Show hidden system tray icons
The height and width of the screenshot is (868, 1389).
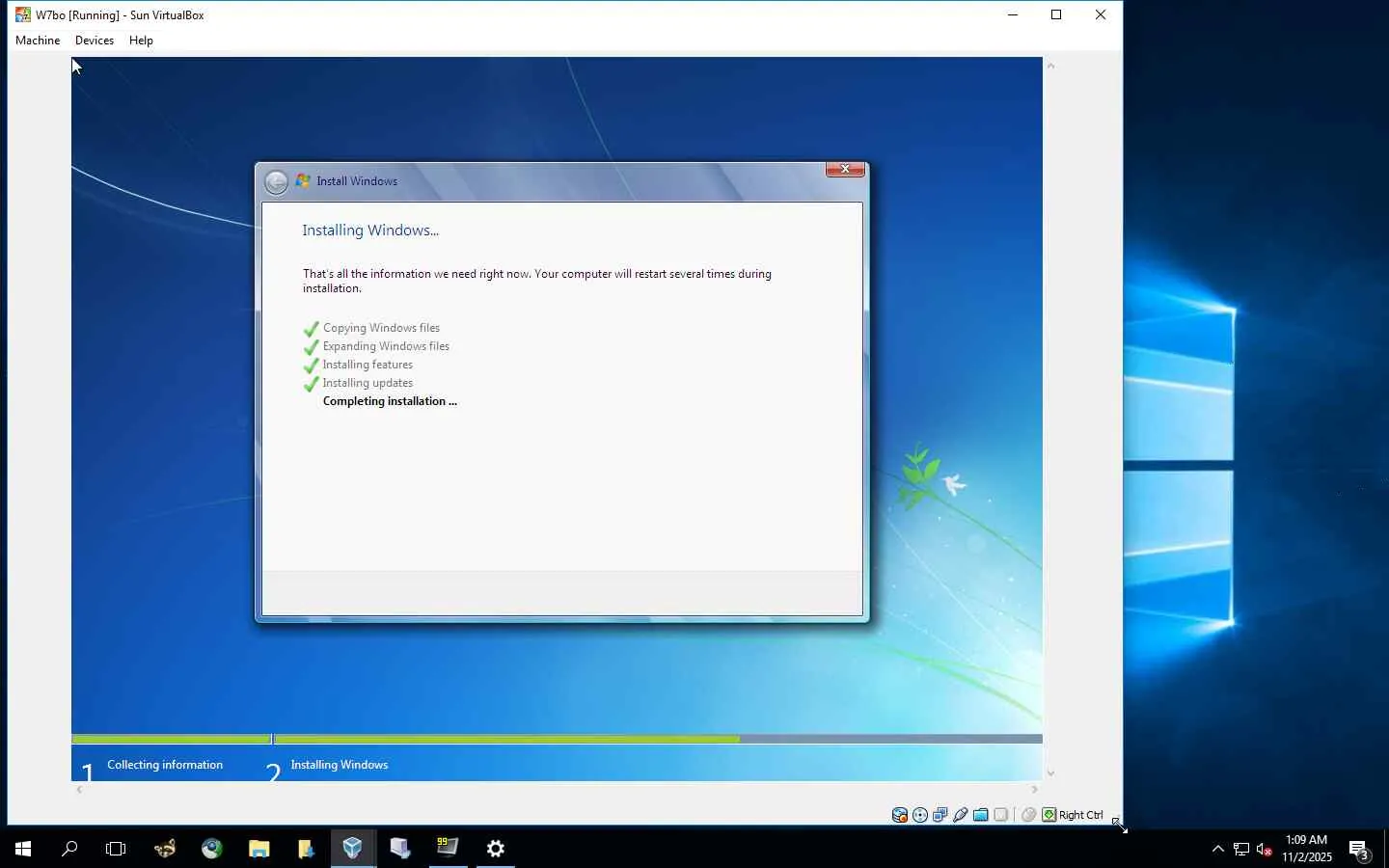[x=1217, y=849]
